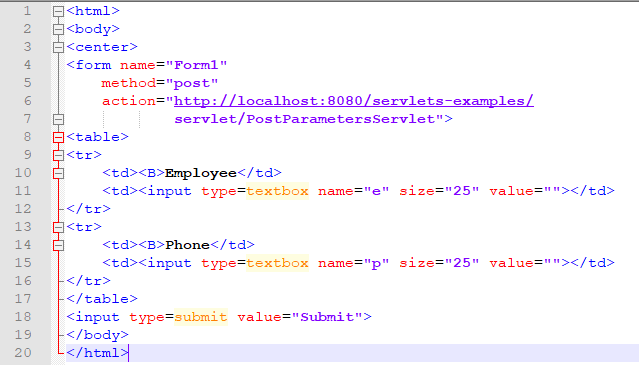Click the highlighted submit type value
This screenshot has height=365, width=639.
click(x=201, y=317)
